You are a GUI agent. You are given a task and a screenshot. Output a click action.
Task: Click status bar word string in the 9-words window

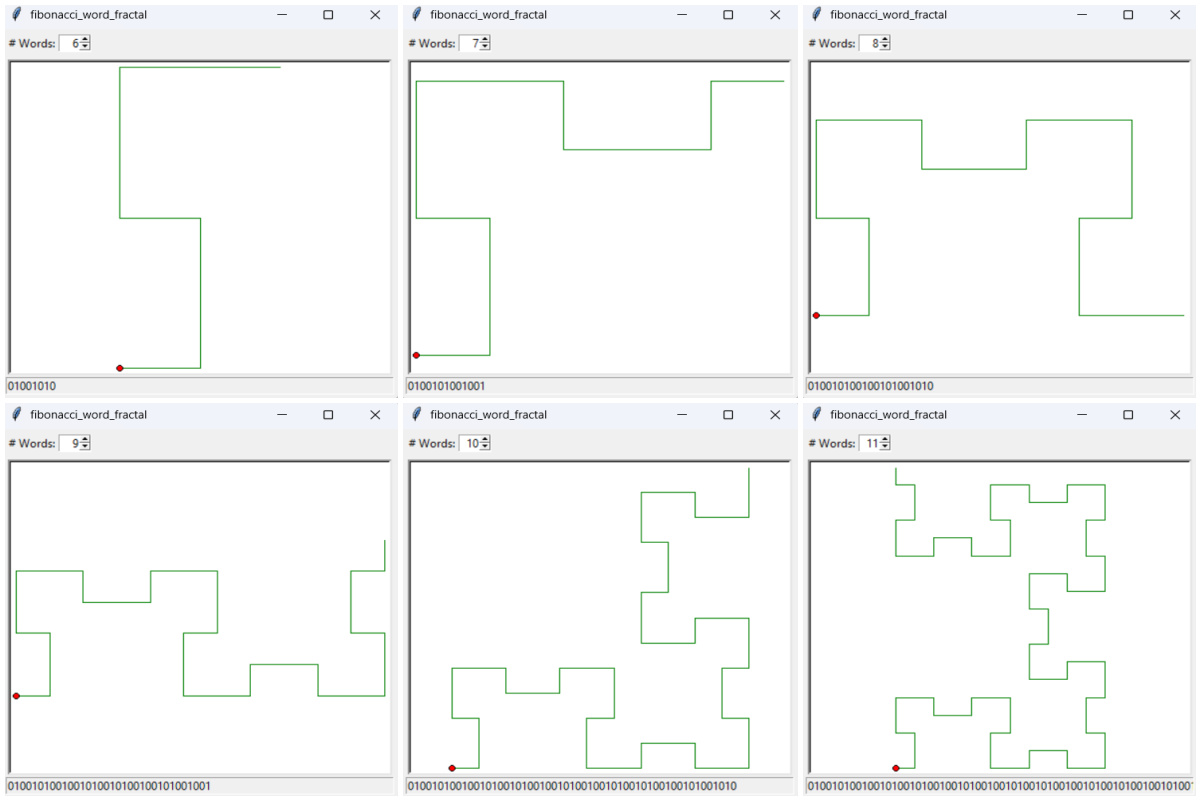(x=109, y=786)
